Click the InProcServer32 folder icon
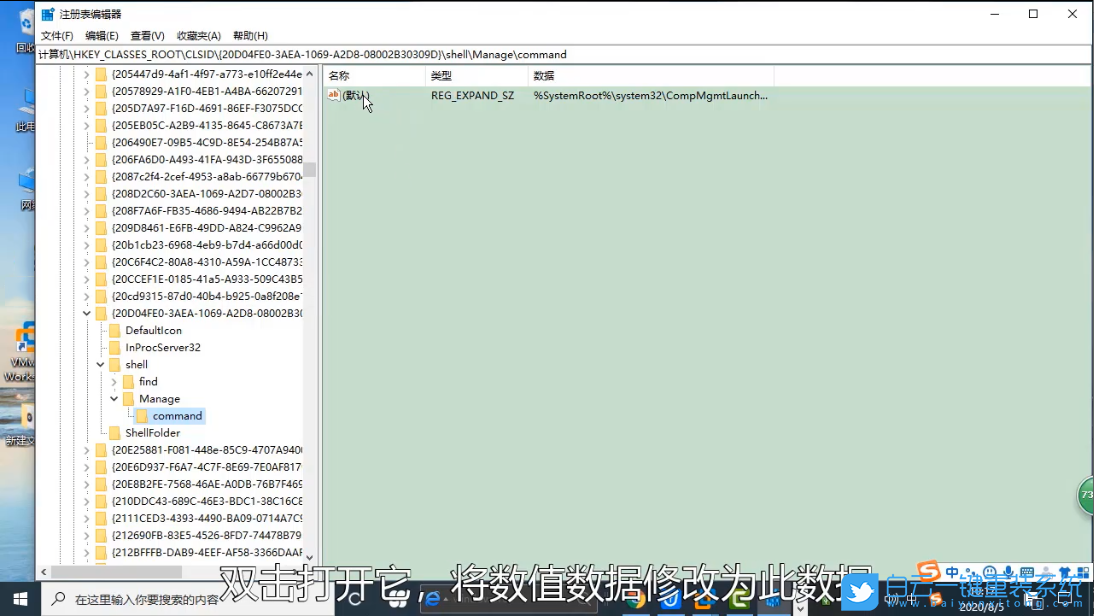This screenshot has width=1094, height=616. 114,348
